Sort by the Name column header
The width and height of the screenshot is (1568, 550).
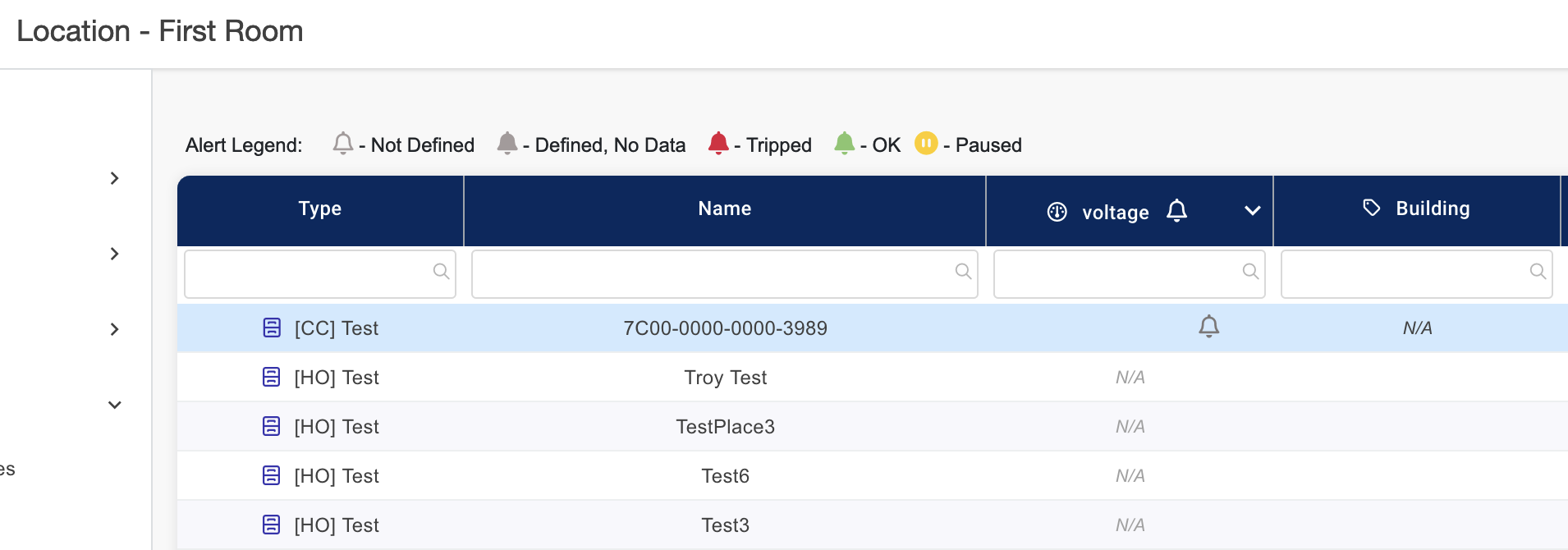[724, 209]
